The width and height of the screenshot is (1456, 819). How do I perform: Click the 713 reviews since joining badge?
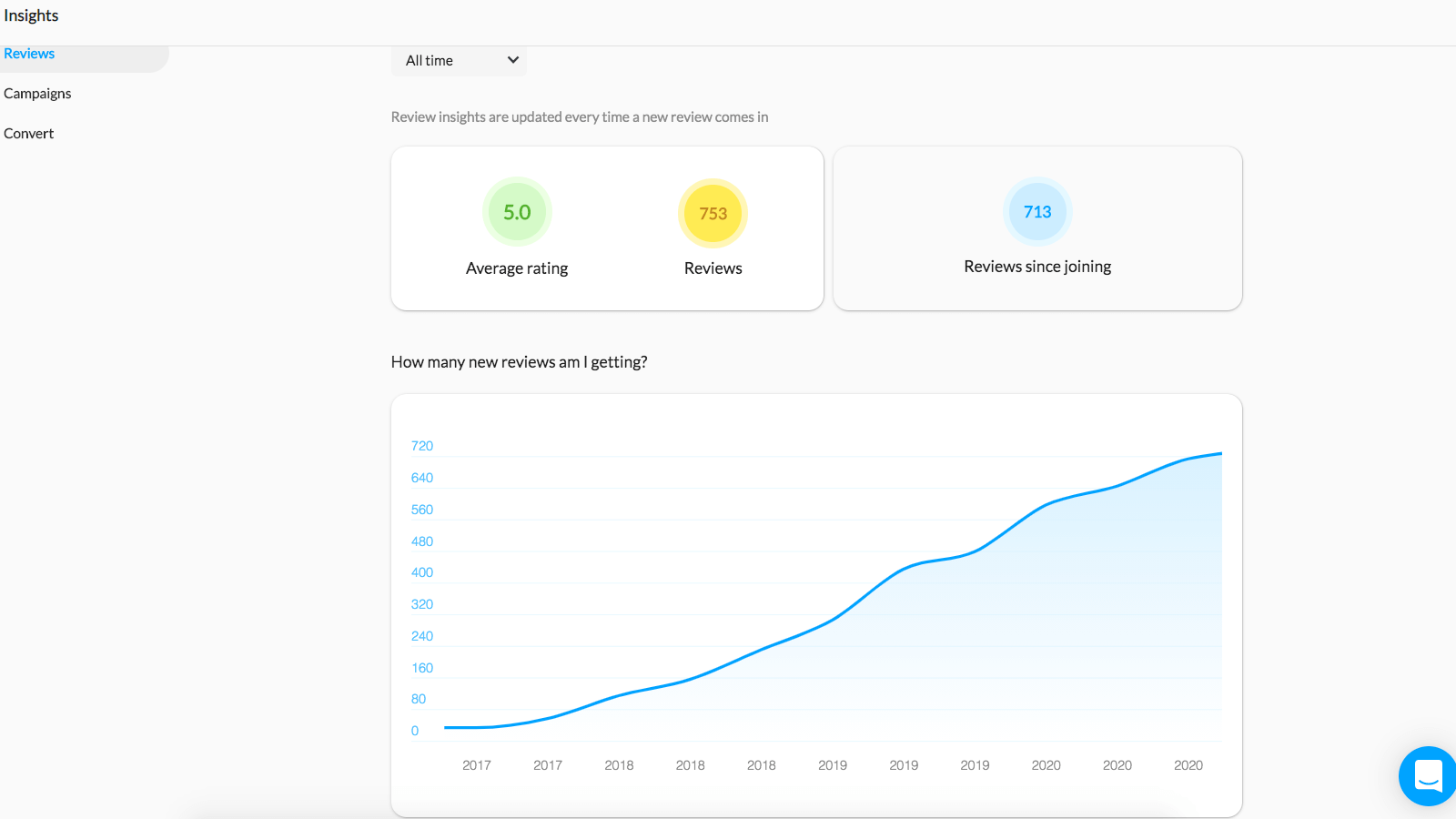(x=1037, y=211)
